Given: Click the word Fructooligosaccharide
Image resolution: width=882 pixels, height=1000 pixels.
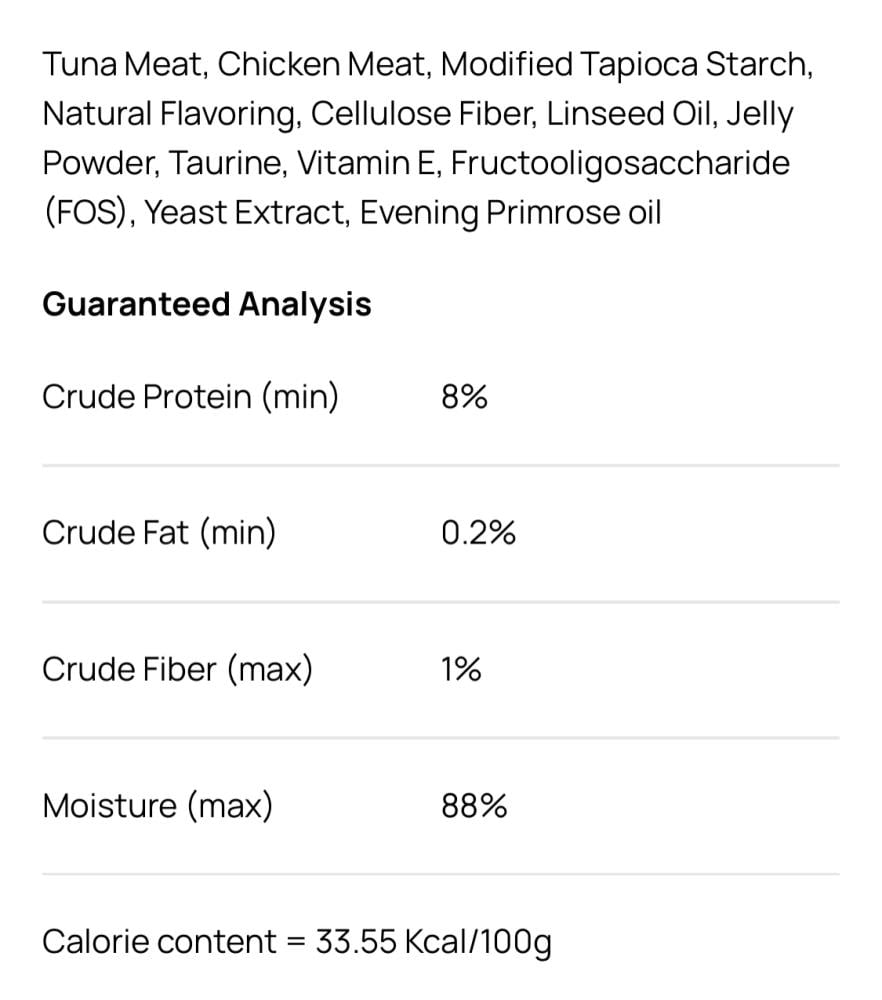Looking at the screenshot, I should tap(620, 164).
